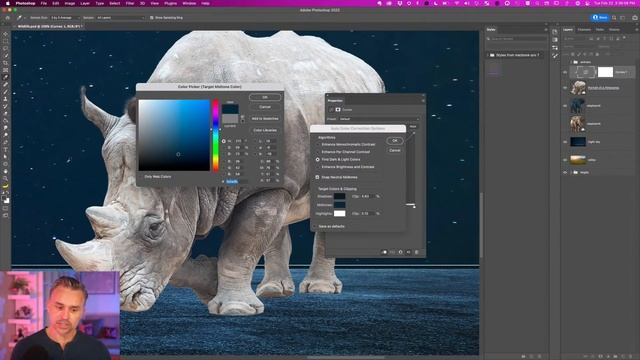Click the Home icon in options bar
The width and height of the screenshot is (640, 360).
7,18
